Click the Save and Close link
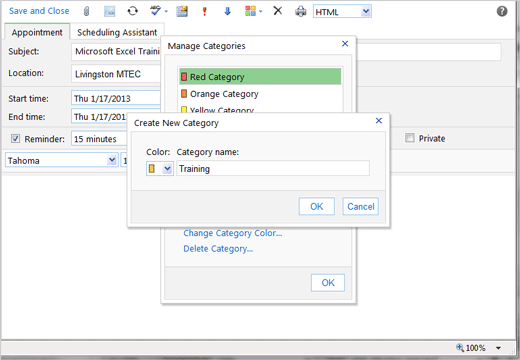The height and width of the screenshot is (360, 520). (39, 11)
